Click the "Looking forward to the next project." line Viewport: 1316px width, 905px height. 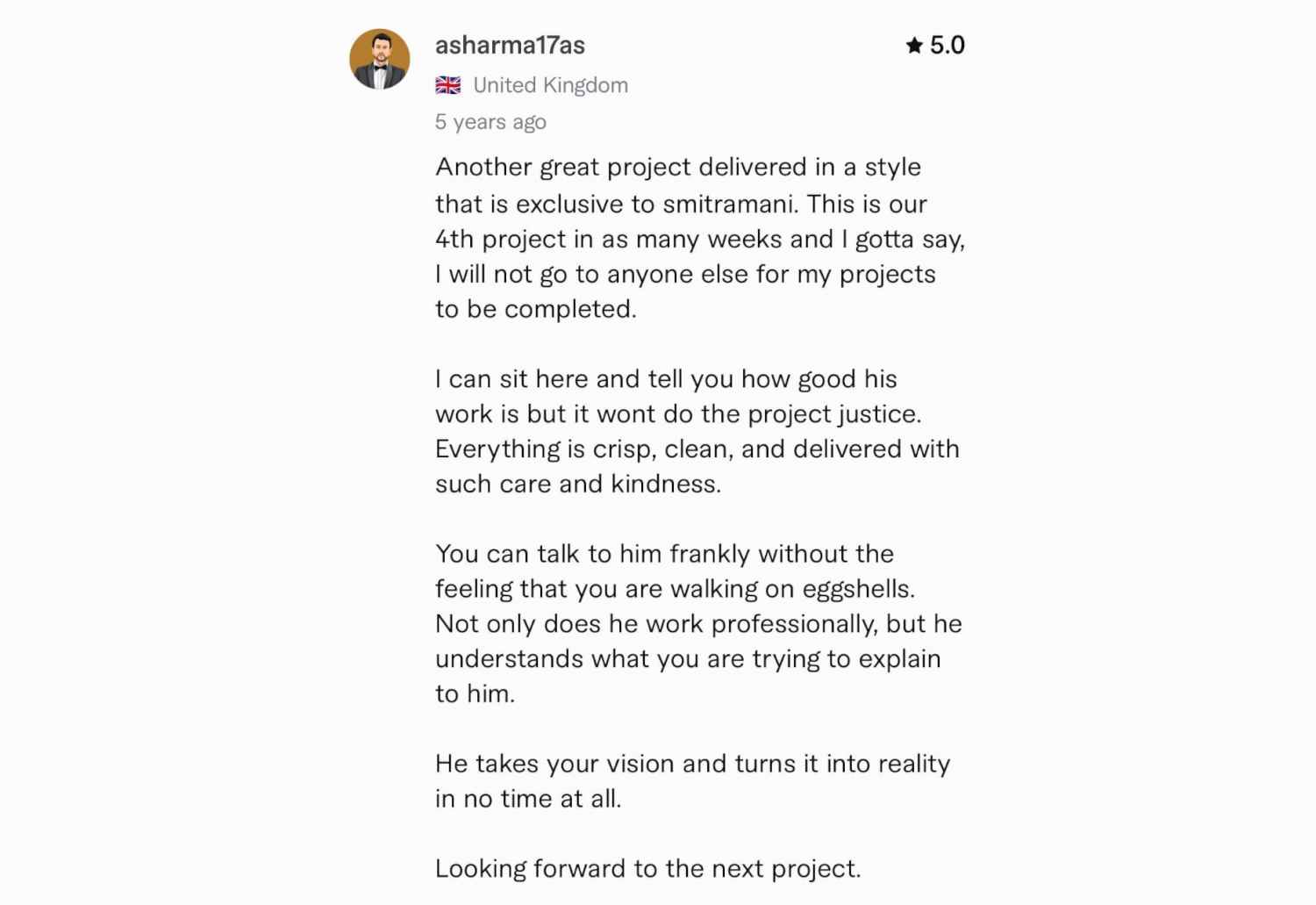(647, 869)
